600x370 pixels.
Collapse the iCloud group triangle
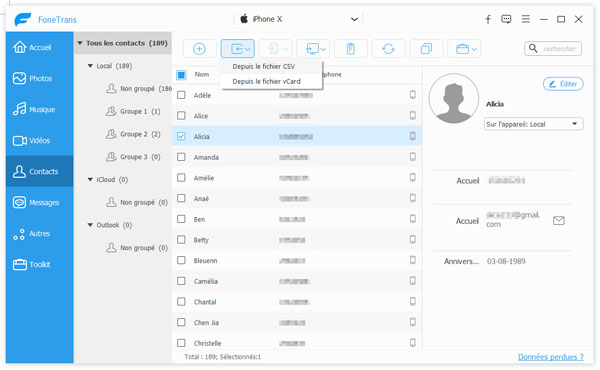click(90, 179)
